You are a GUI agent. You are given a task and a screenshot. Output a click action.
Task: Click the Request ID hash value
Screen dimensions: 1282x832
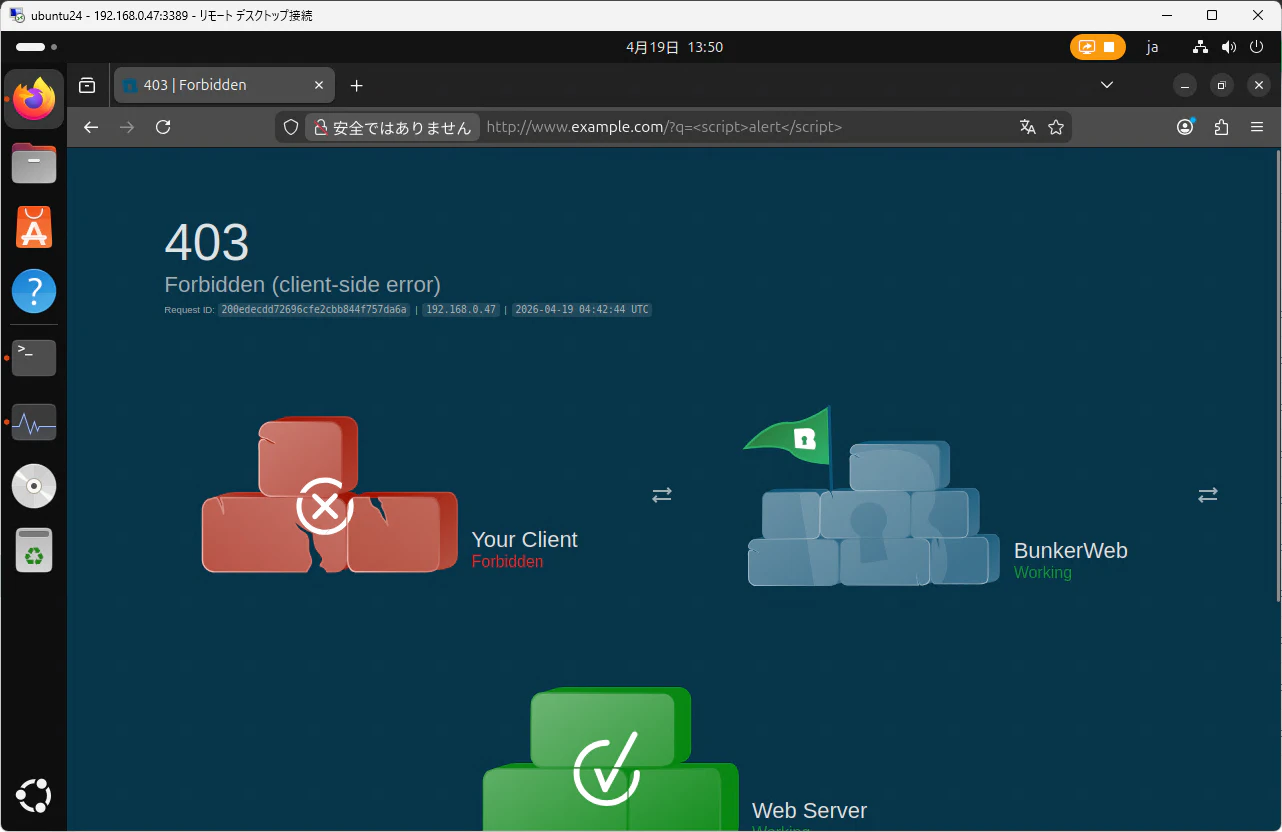314,310
